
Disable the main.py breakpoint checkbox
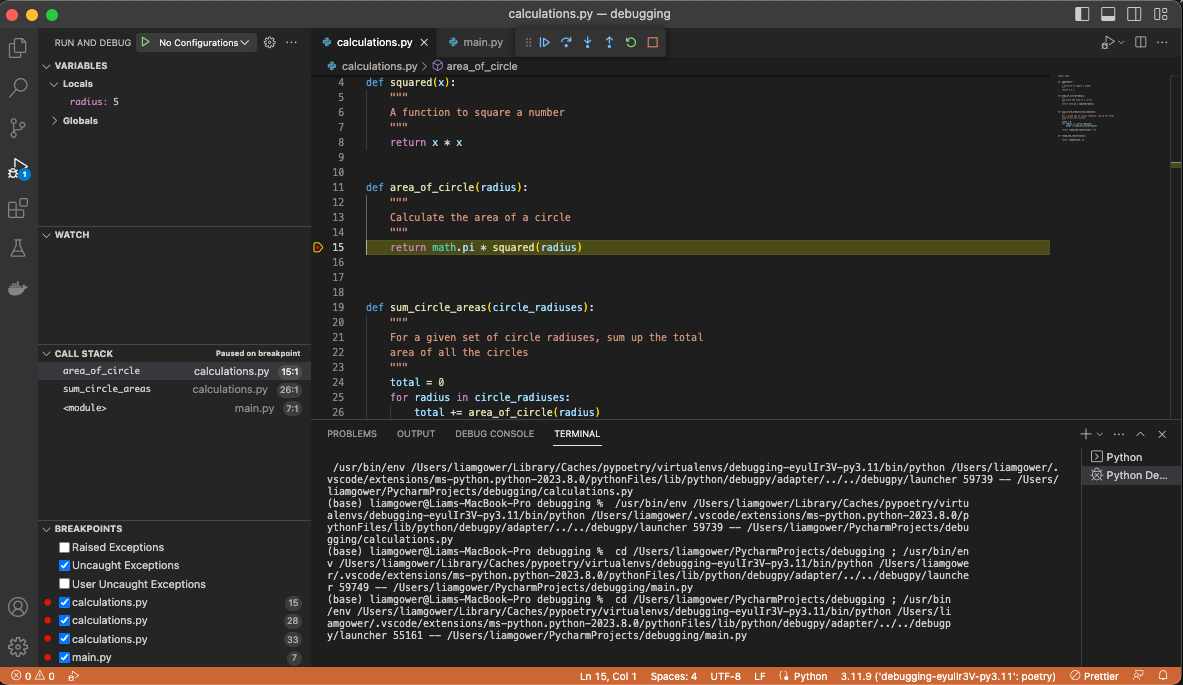(64, 657)
